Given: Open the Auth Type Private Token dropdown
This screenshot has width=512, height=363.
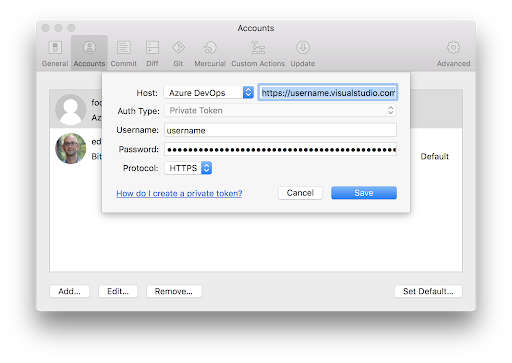Looking at the screenshot, I should tap(280, 110).
